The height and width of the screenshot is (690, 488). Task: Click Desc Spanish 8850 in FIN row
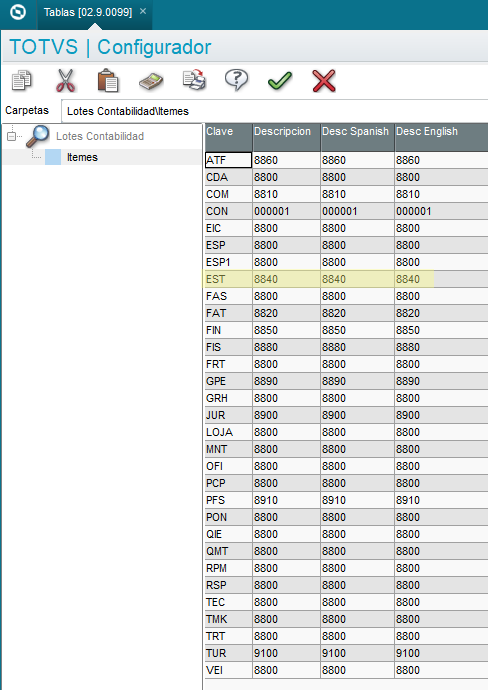click(357, 330)
